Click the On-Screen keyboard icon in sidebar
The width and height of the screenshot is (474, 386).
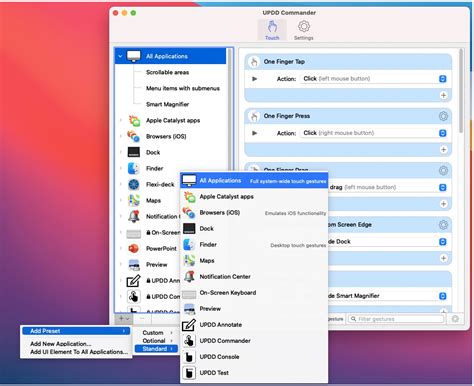(134, 234)
